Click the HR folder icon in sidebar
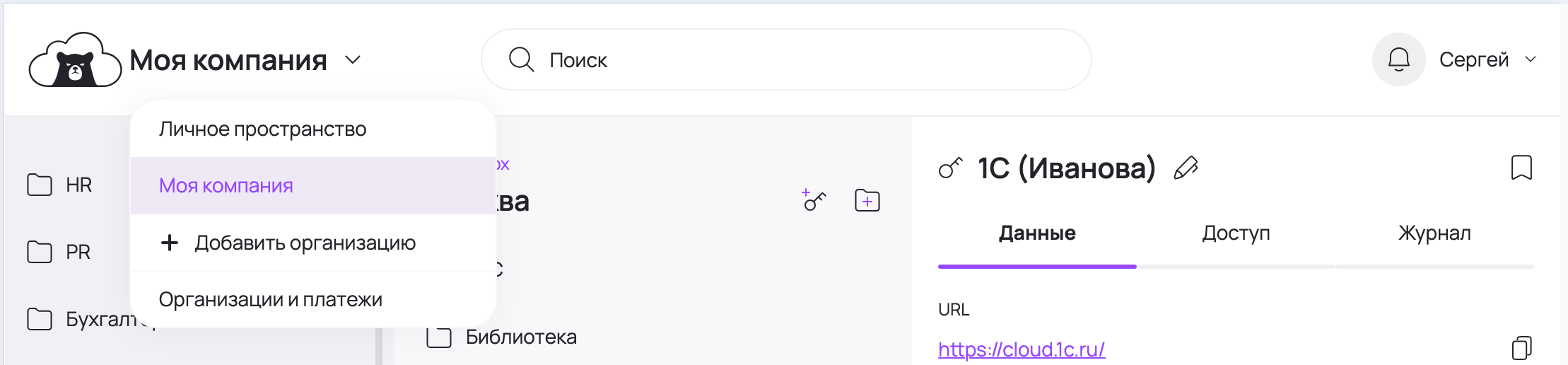The image size is (1568, 365). pos(40,185)
